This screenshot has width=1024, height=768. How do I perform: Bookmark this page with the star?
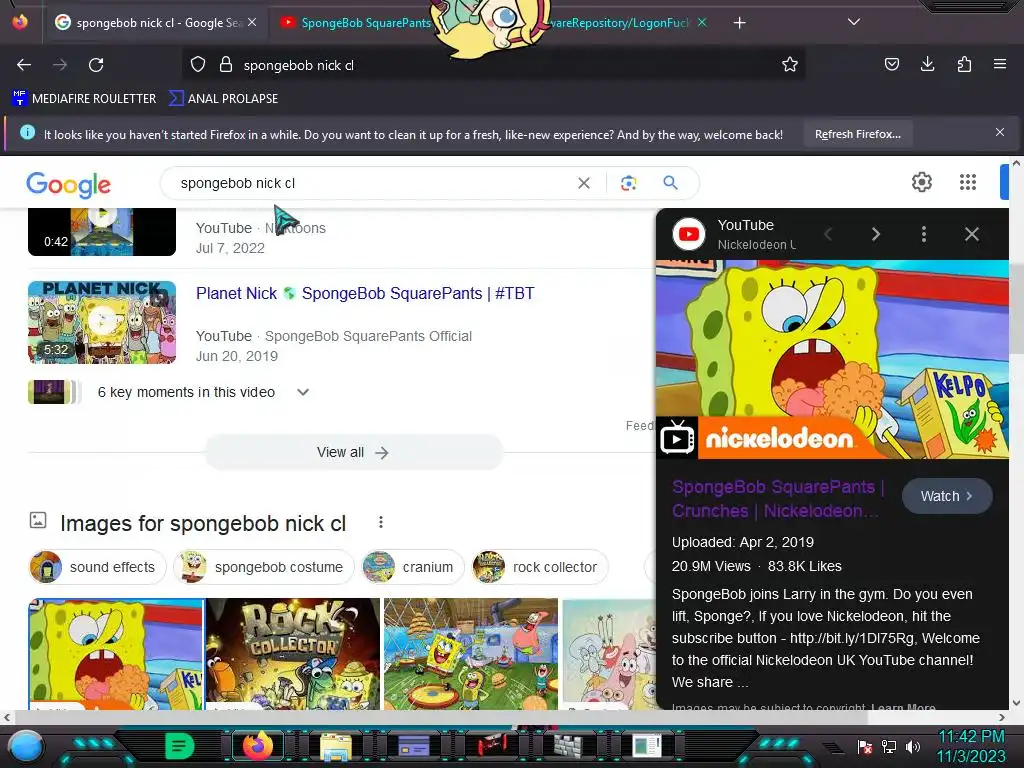[x=790, y=65]
